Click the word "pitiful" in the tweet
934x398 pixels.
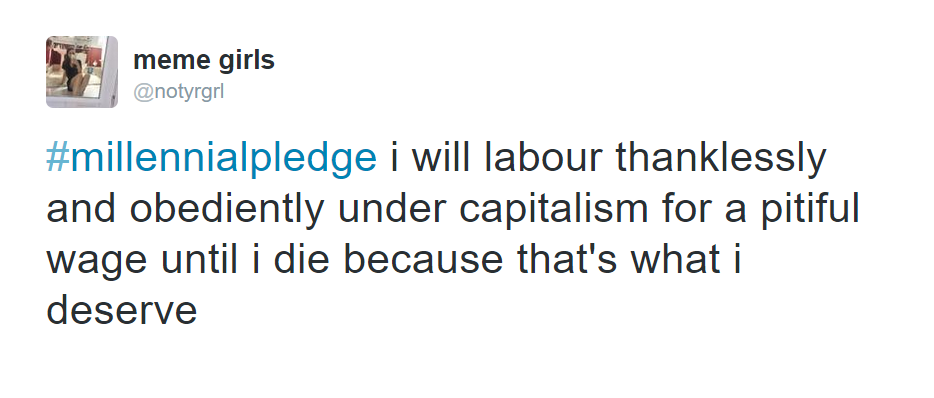click(810, 210)
